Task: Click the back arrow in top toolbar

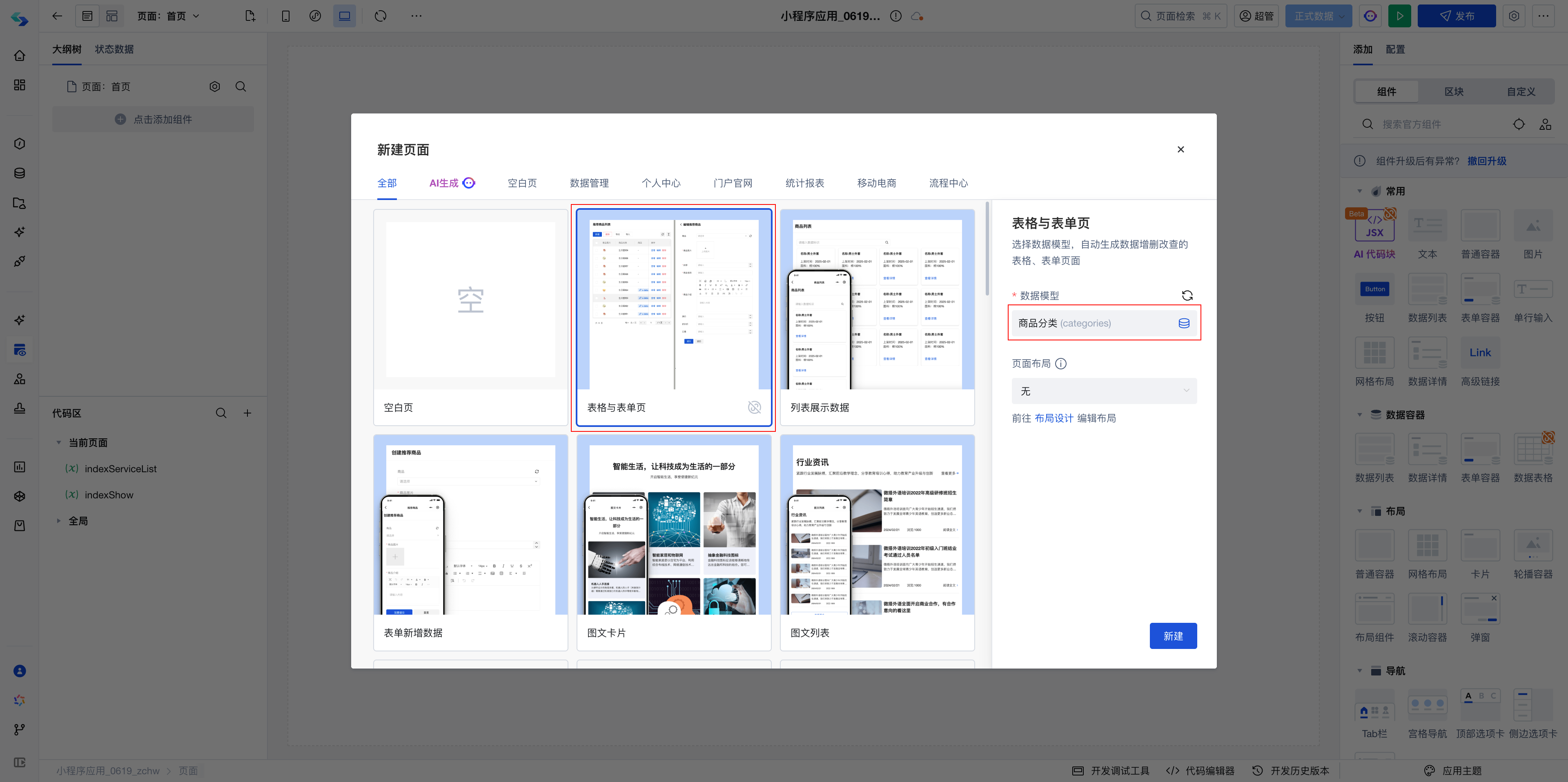Action: [x=57, y=16]
